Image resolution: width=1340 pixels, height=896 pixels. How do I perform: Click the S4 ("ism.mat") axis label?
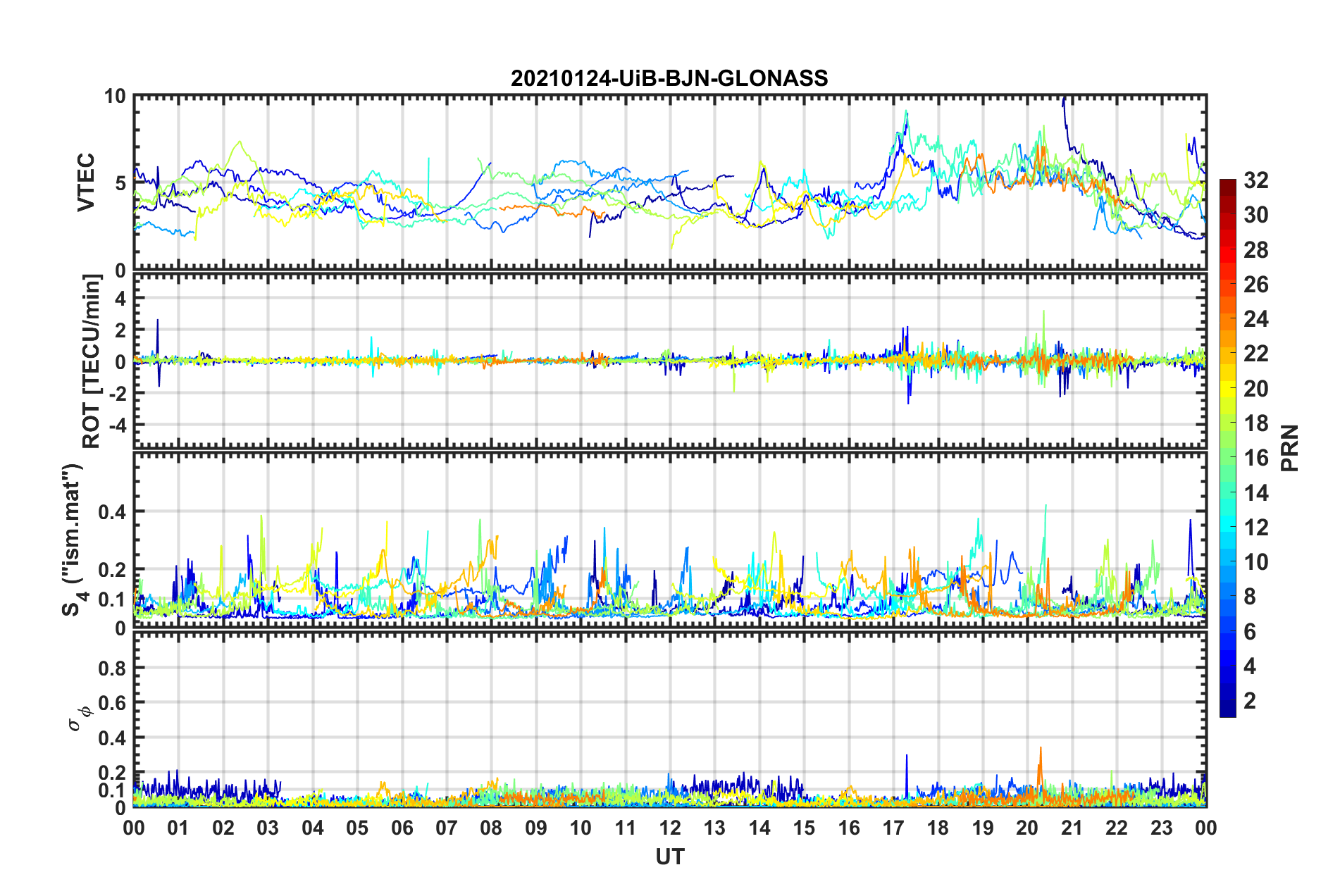coord(74,540)
